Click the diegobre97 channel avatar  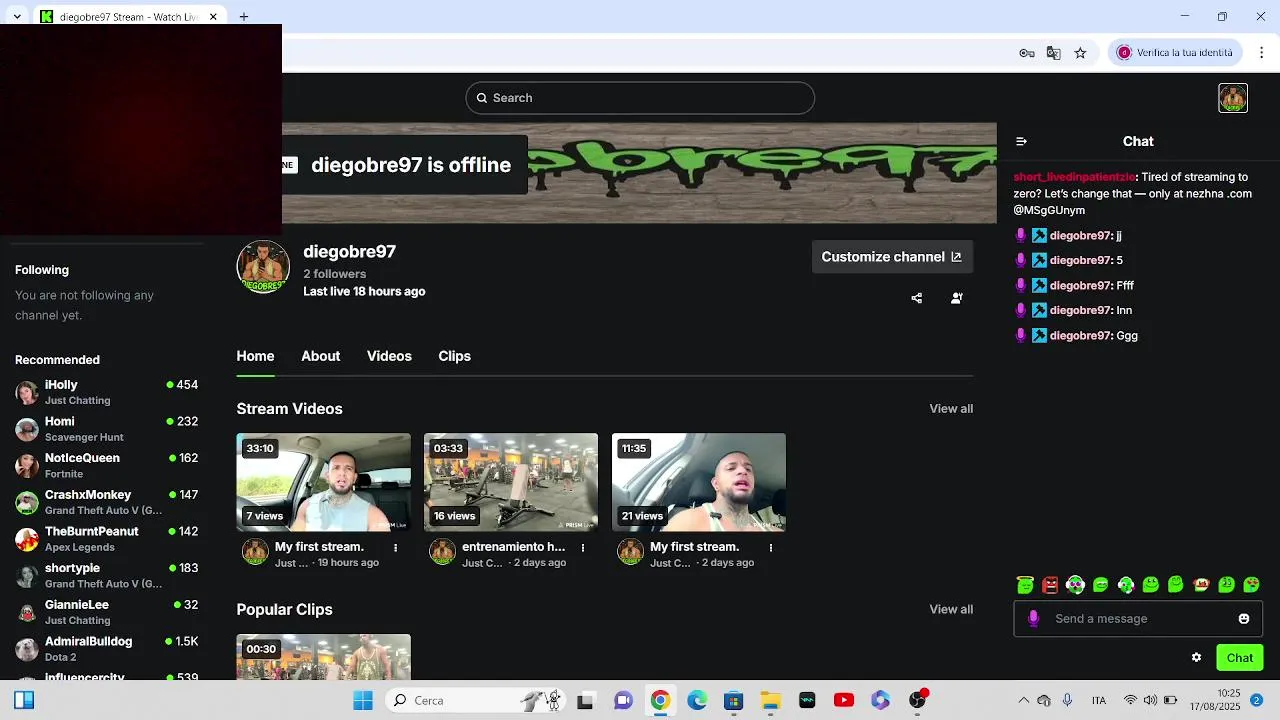[x=263, y=267]
